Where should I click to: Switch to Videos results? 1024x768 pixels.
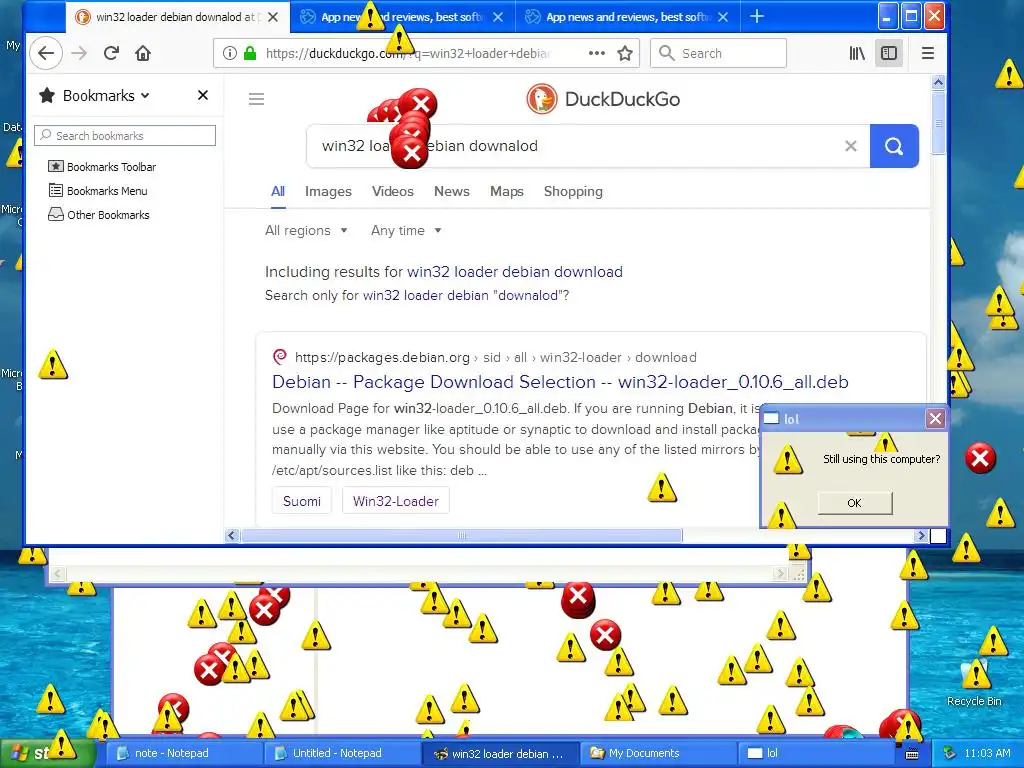tap(392, 191)
